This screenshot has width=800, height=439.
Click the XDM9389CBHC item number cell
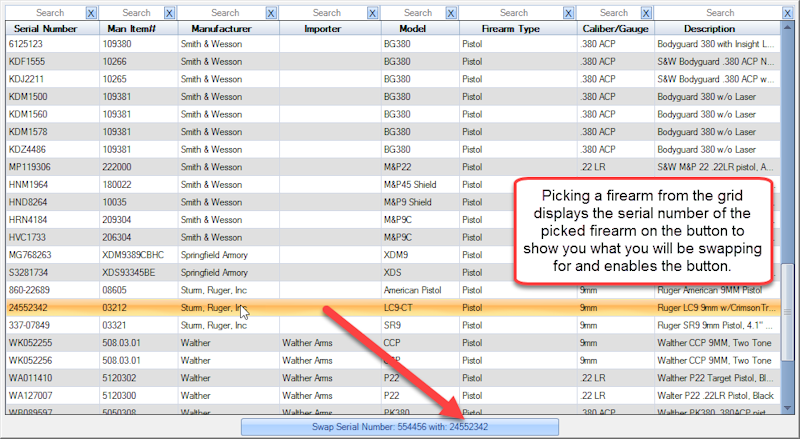click(139, 255)
